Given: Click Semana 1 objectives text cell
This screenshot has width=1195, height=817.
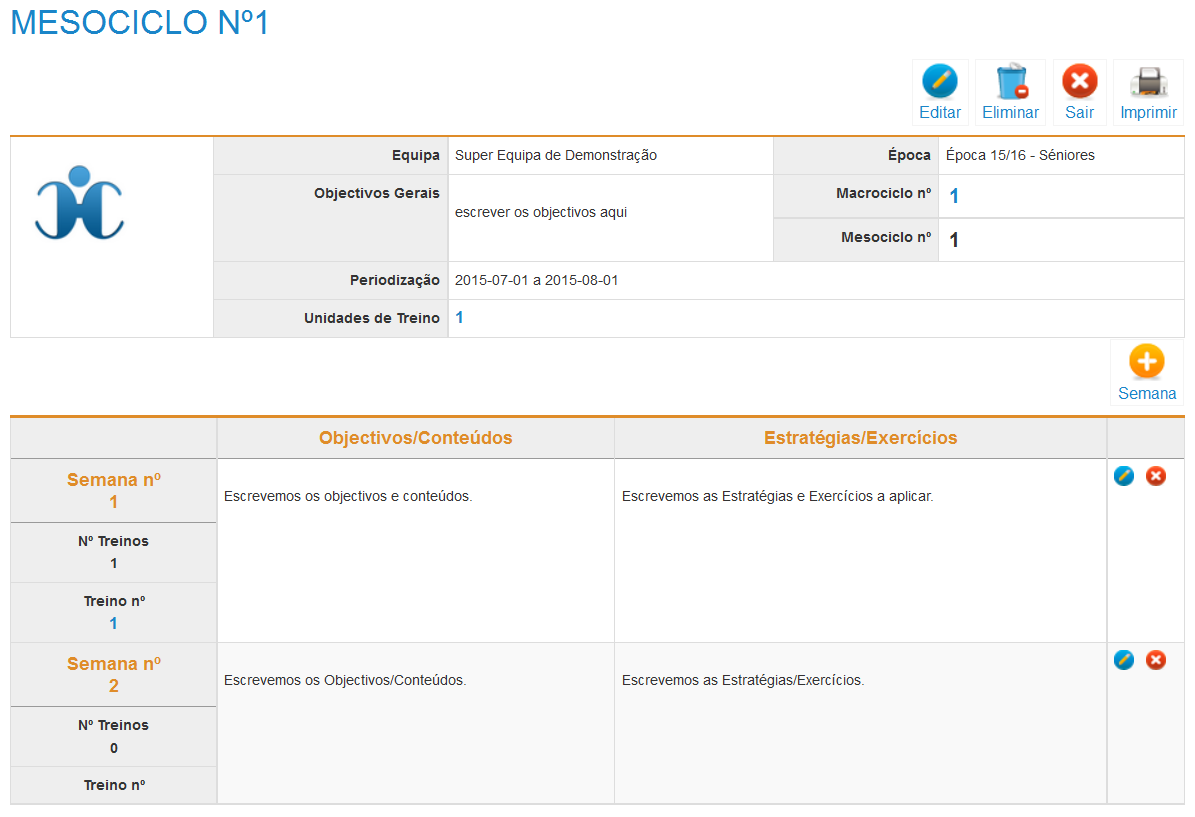Looking at the screenshot, I should click(348, 496).
